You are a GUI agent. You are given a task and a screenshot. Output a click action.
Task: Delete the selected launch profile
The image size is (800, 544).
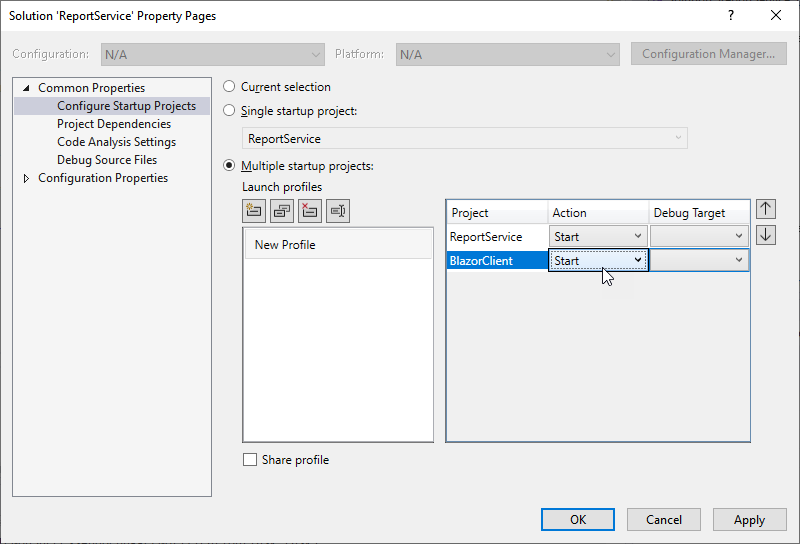tap(310, 211)
